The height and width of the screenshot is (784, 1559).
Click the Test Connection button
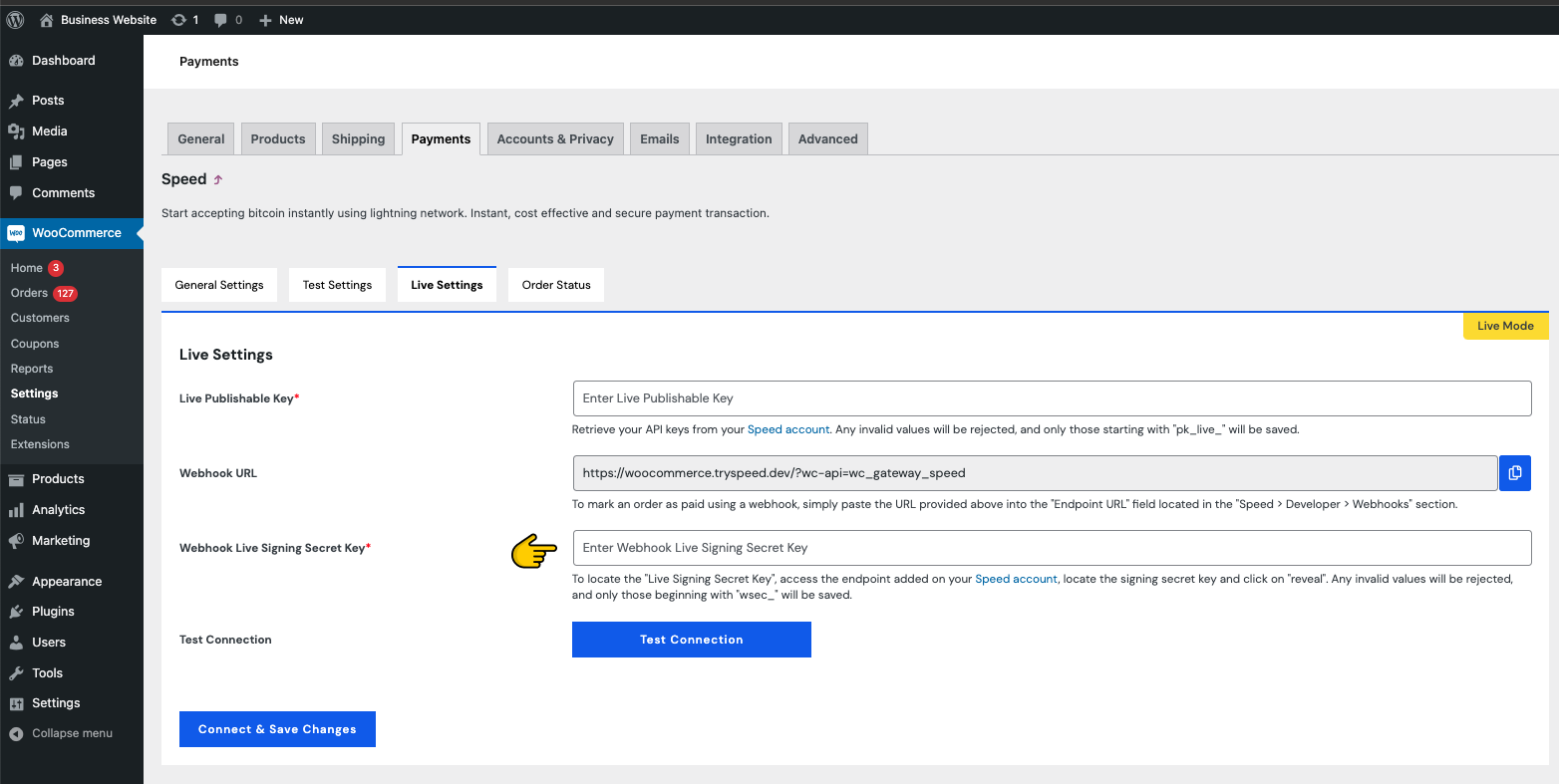[692, 640]
